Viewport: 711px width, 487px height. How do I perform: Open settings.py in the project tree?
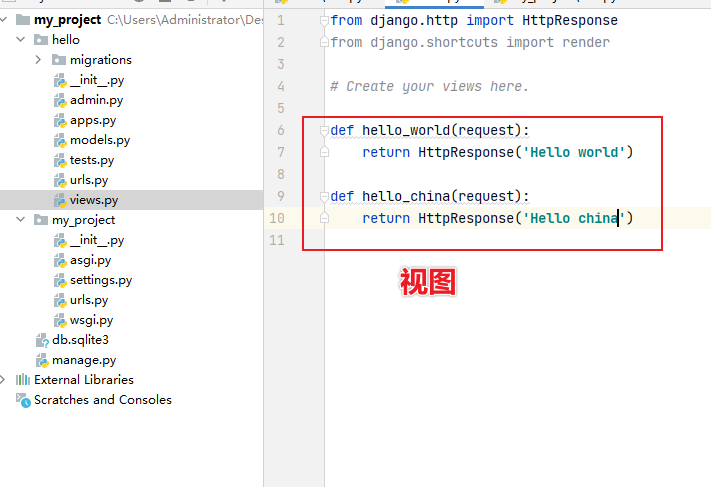(x=101, y=280)
